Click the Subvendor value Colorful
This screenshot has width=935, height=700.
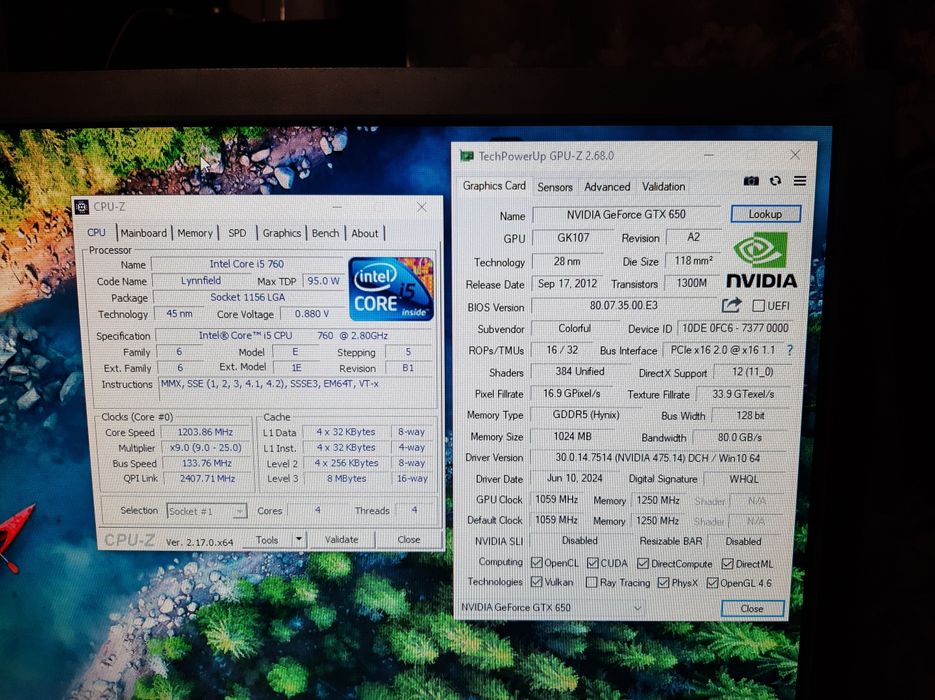[x=574, y=329]
